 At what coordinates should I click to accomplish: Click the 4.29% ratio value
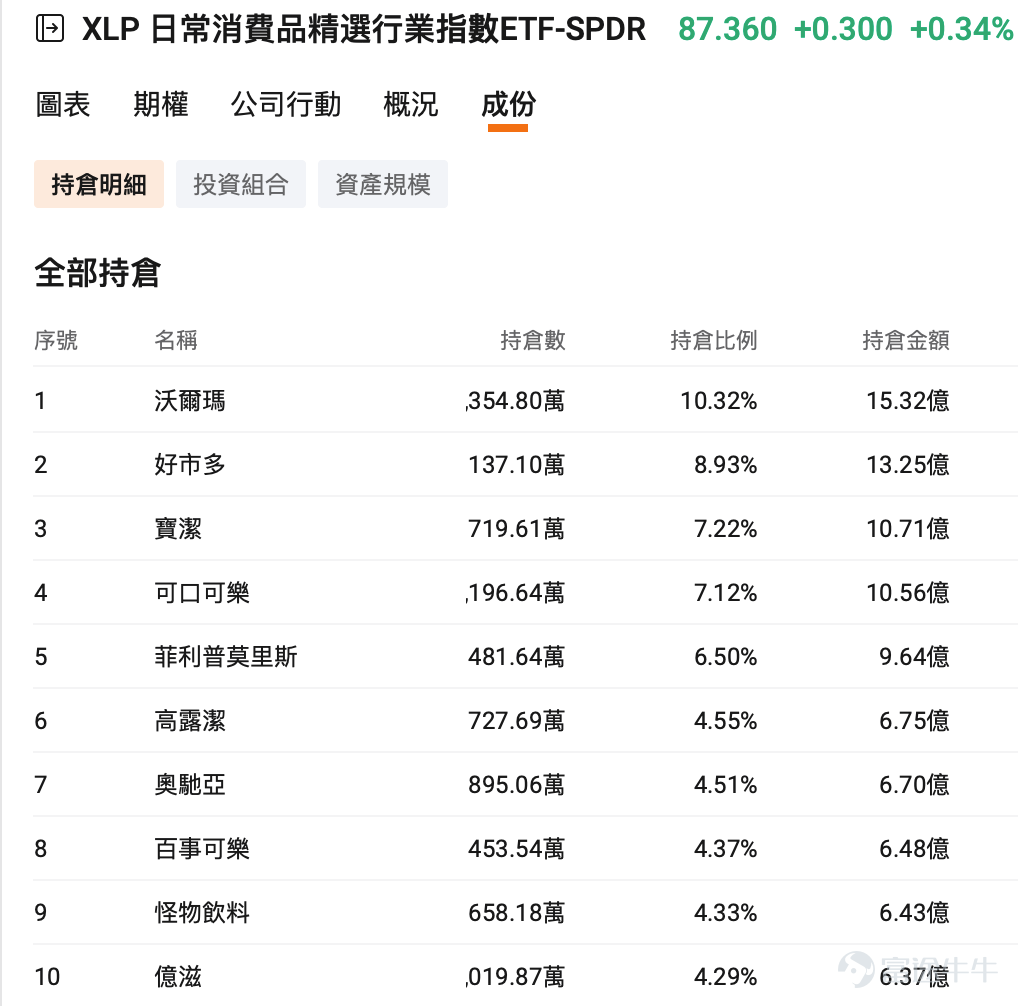726,977
